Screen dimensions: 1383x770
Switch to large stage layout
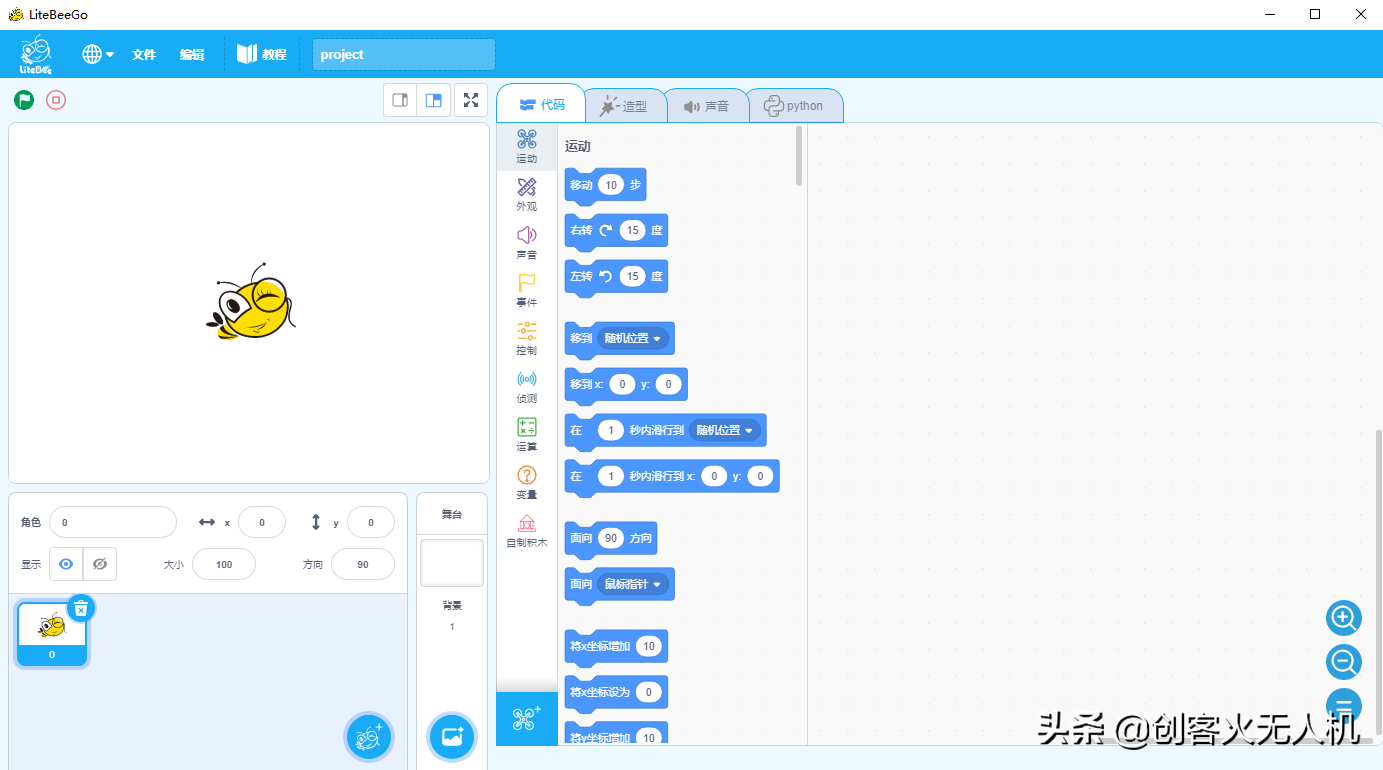click(x=434, y=100)
